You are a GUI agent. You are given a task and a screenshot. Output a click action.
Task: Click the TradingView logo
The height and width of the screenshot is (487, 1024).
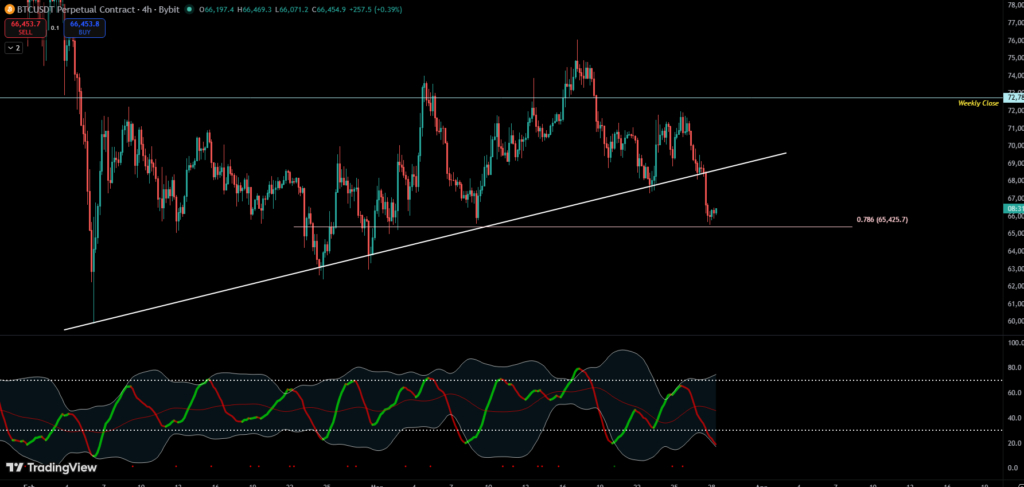(x=51, y=467)
